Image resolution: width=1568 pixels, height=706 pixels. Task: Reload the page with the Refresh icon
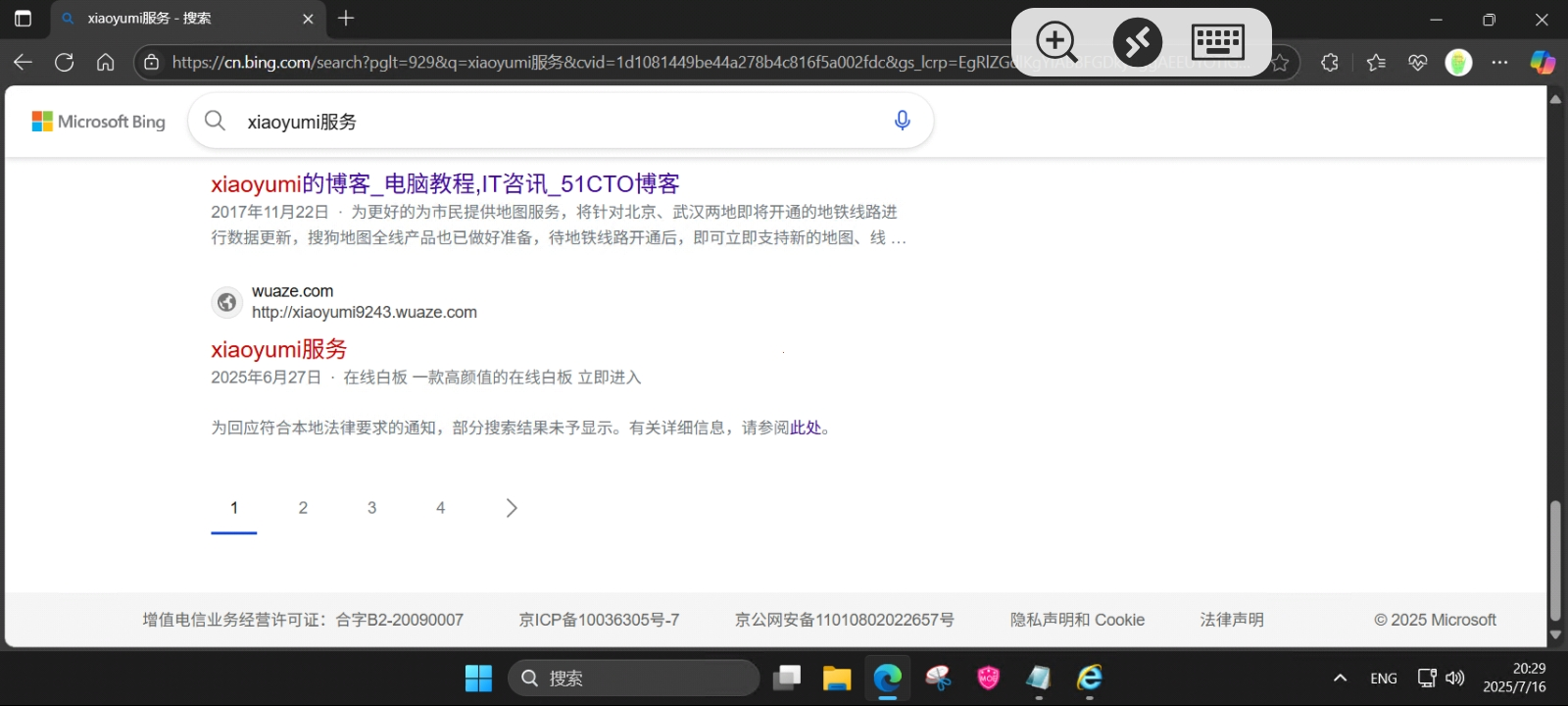(65, 63)
